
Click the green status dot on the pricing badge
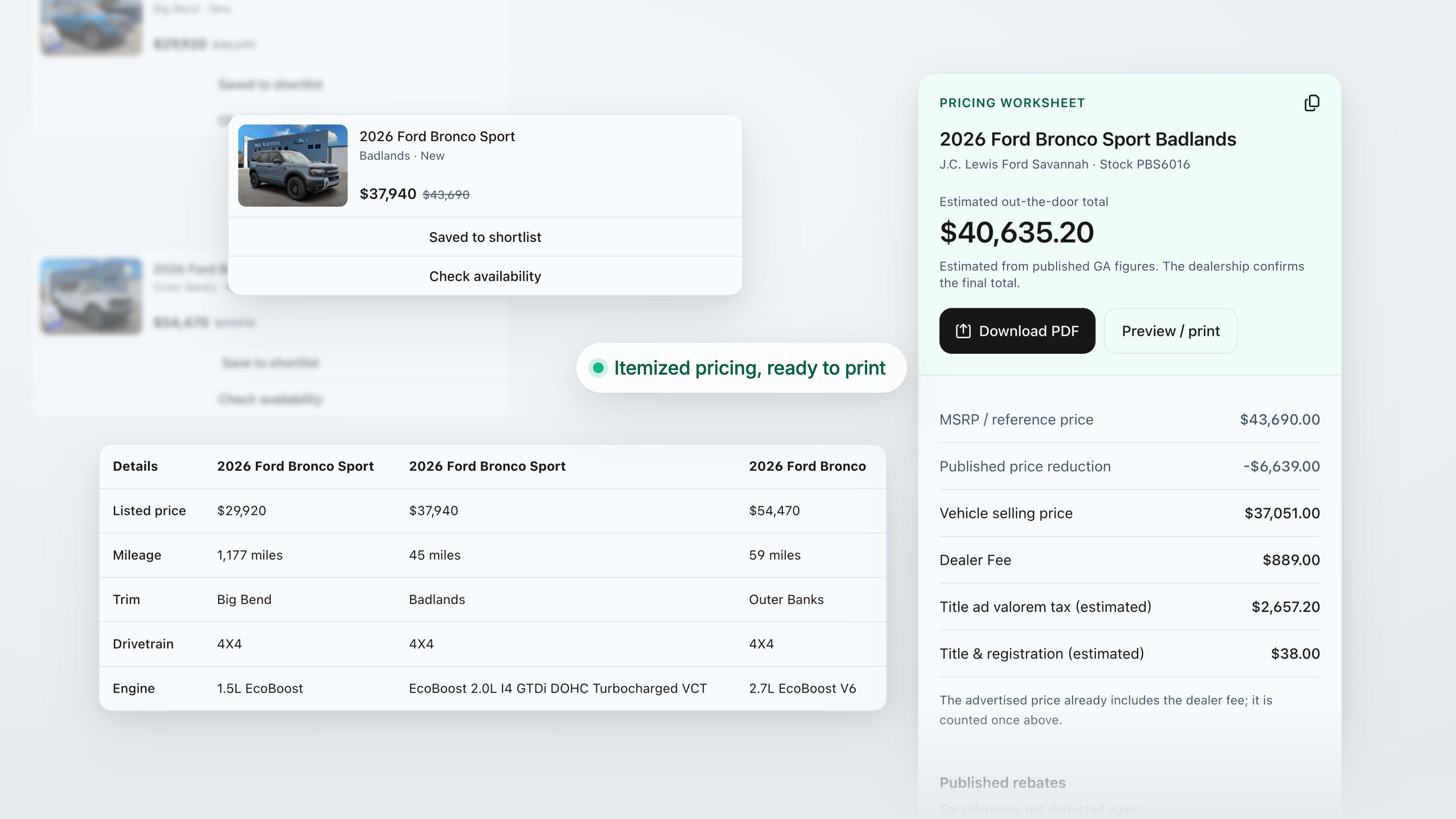click(598, 368)
